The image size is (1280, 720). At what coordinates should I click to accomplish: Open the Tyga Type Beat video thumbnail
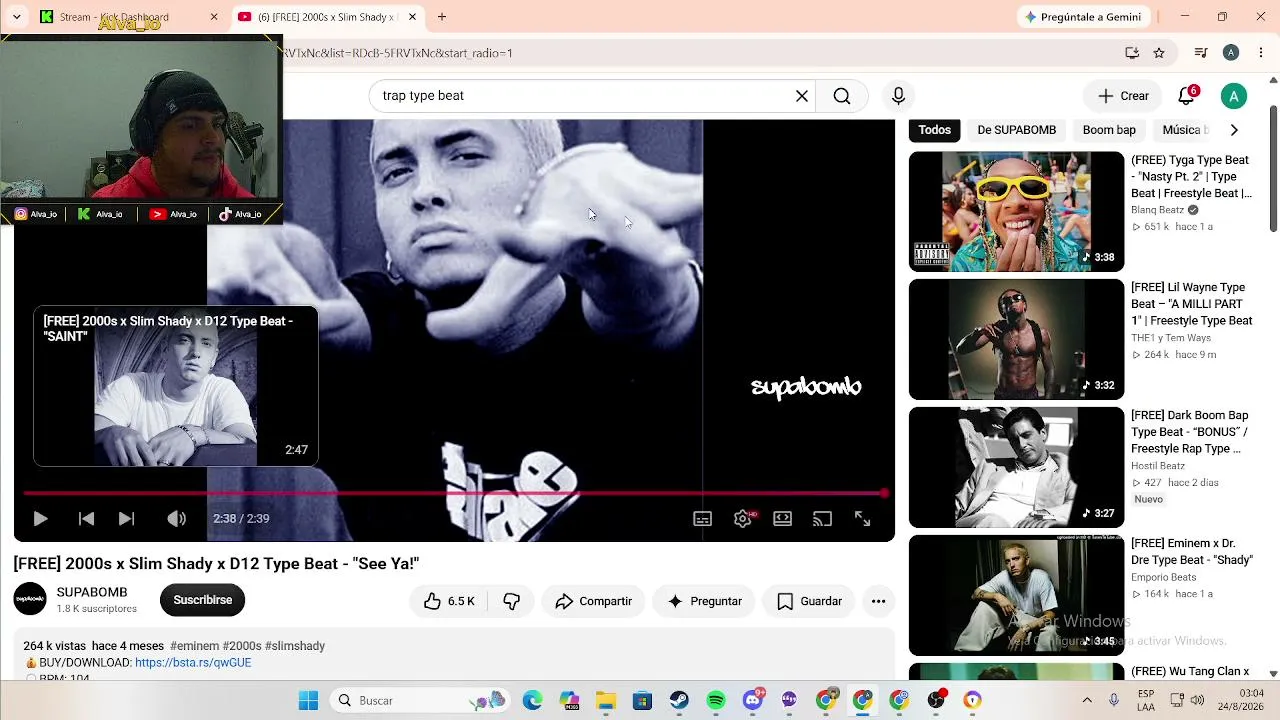[1016, 211]
